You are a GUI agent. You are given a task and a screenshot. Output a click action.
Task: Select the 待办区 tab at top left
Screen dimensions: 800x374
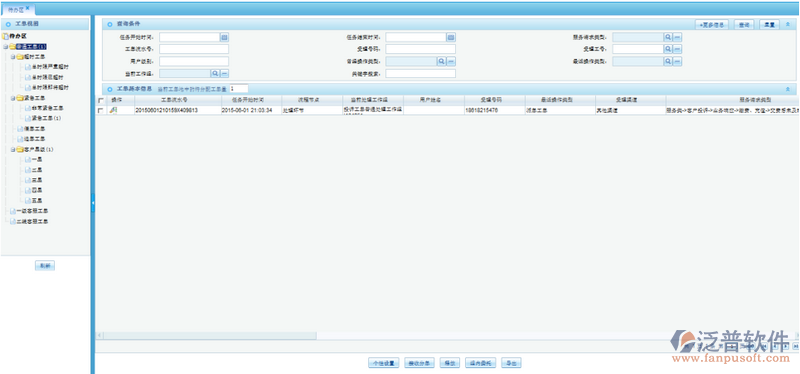tap(16, 9)
